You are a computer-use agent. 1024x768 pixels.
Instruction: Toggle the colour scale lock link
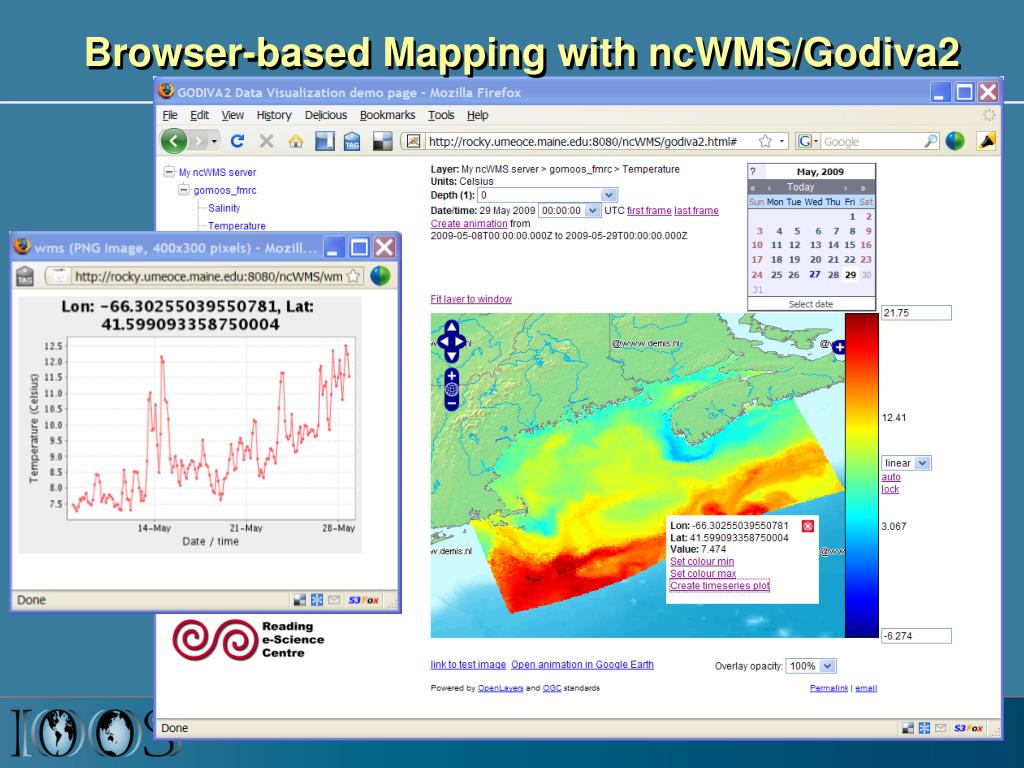[890, 489]
